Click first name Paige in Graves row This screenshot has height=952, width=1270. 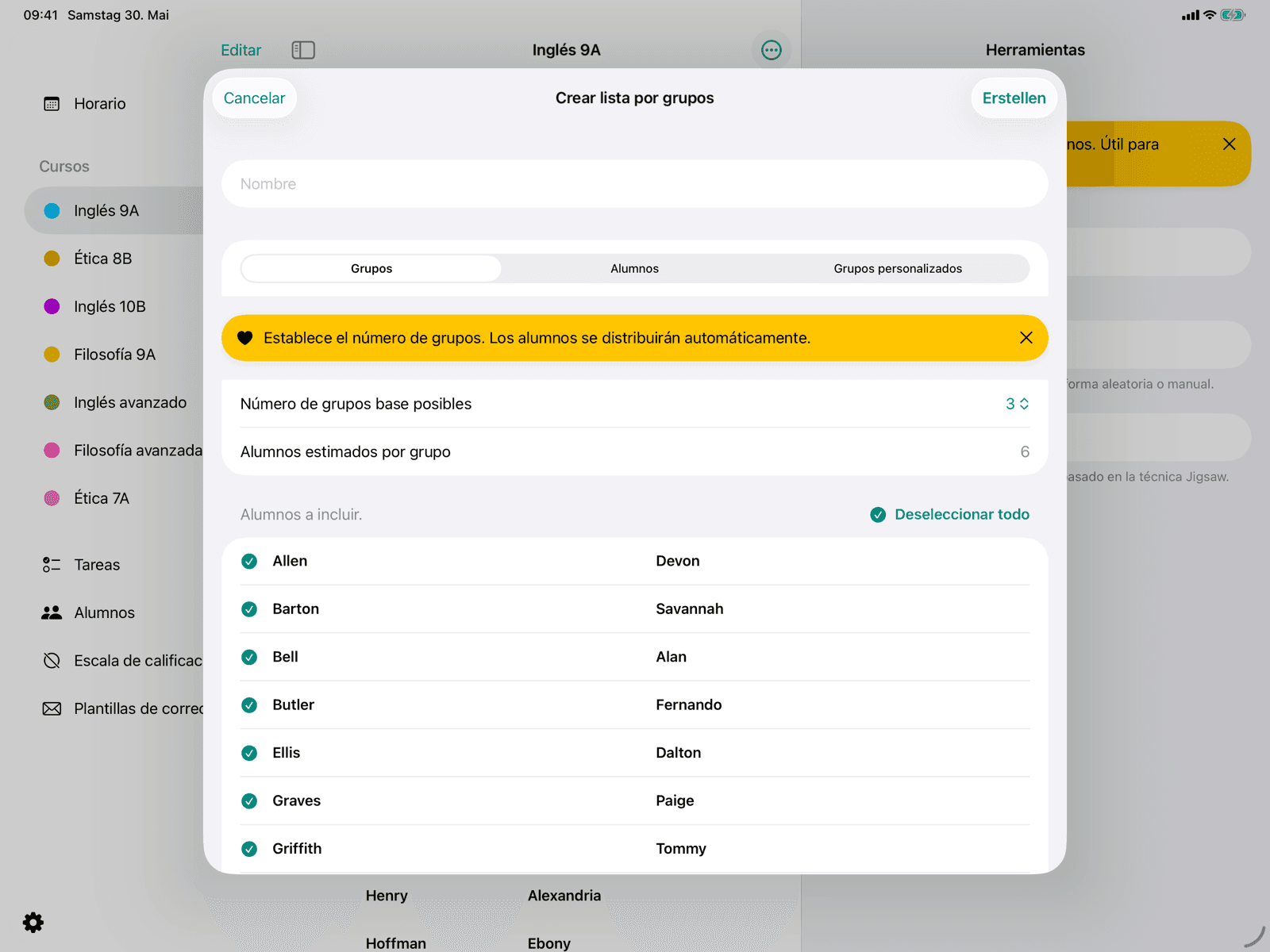point(675,801)
